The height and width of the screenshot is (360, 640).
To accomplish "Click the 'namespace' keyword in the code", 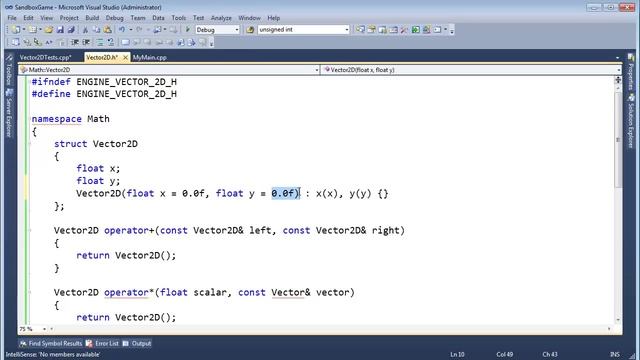I will [x=56, y=119].
